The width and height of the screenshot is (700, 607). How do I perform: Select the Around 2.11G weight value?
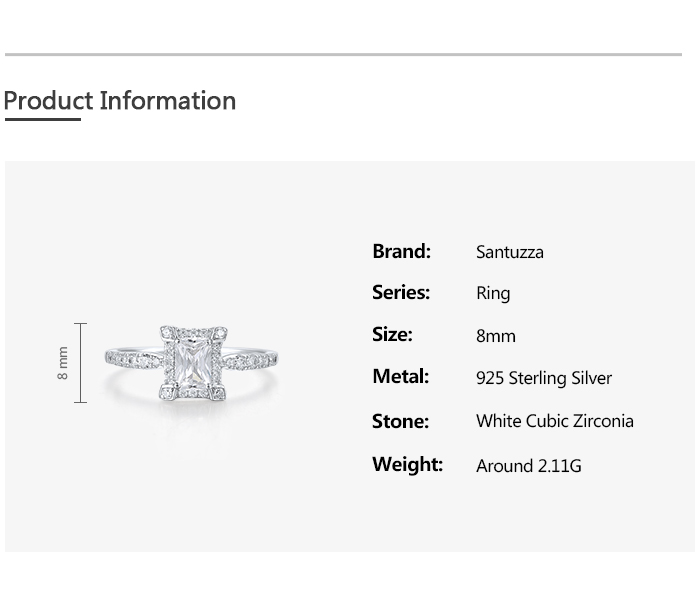tap(529, 465)
